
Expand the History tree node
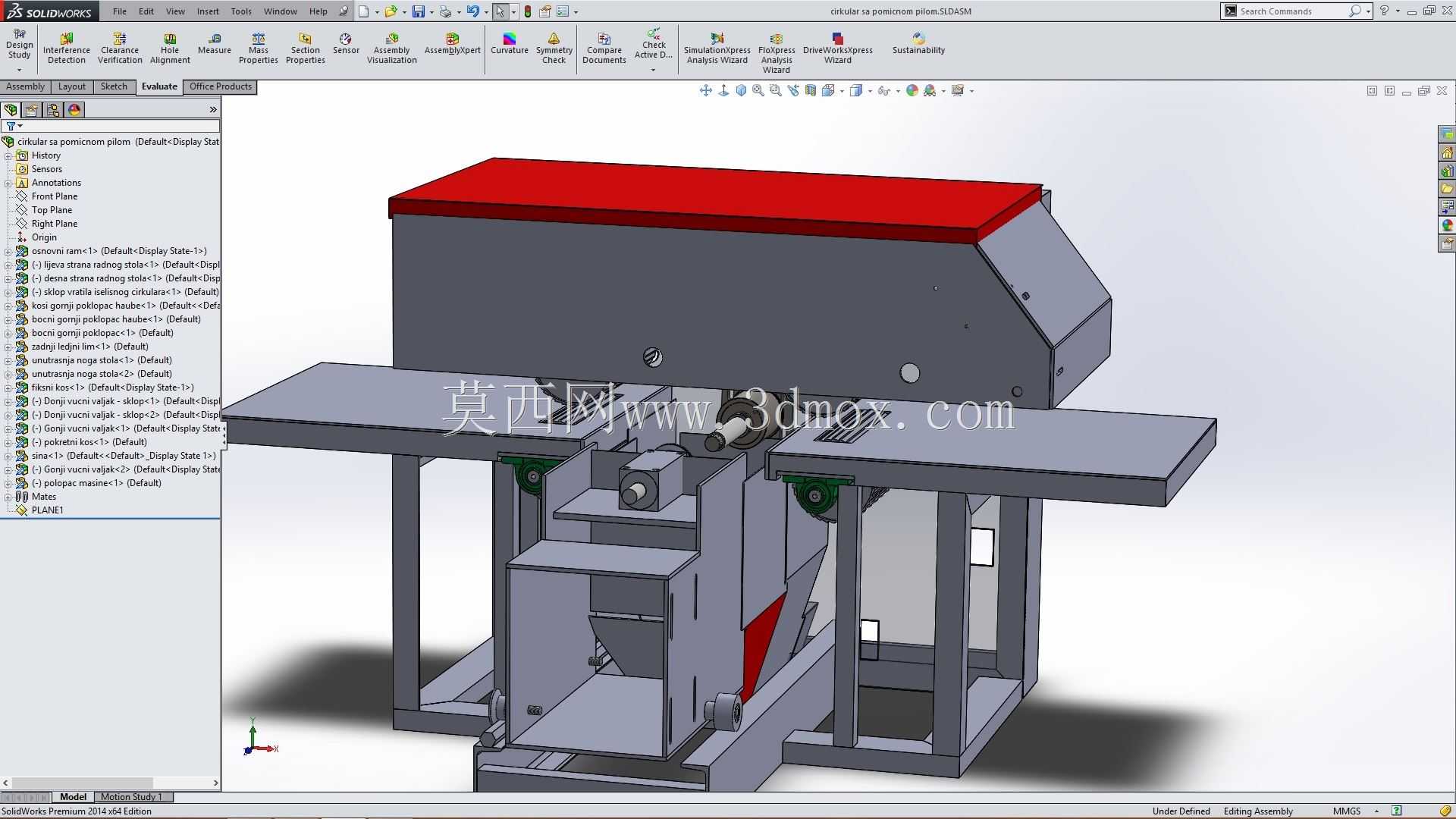[8, 155]
